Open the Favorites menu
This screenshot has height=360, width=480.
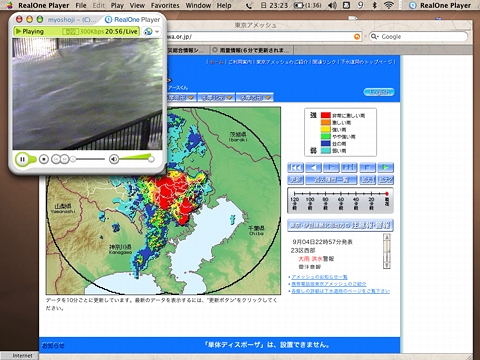(x=165, y=5)
